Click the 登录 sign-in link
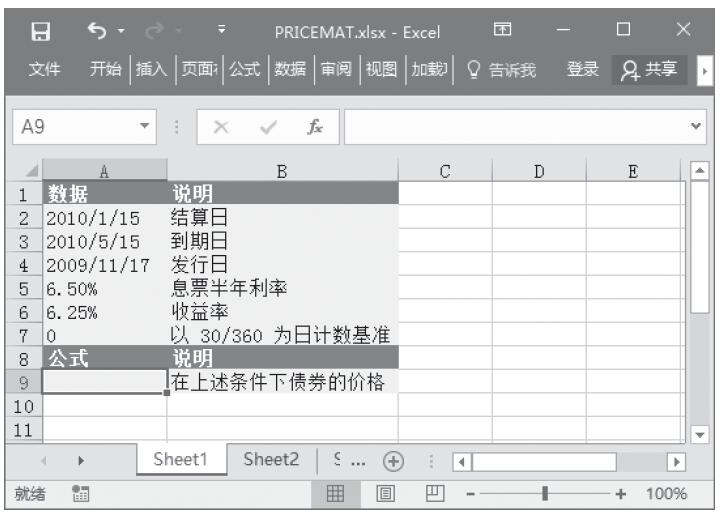 pyautogui.click(x=583, y=70)
